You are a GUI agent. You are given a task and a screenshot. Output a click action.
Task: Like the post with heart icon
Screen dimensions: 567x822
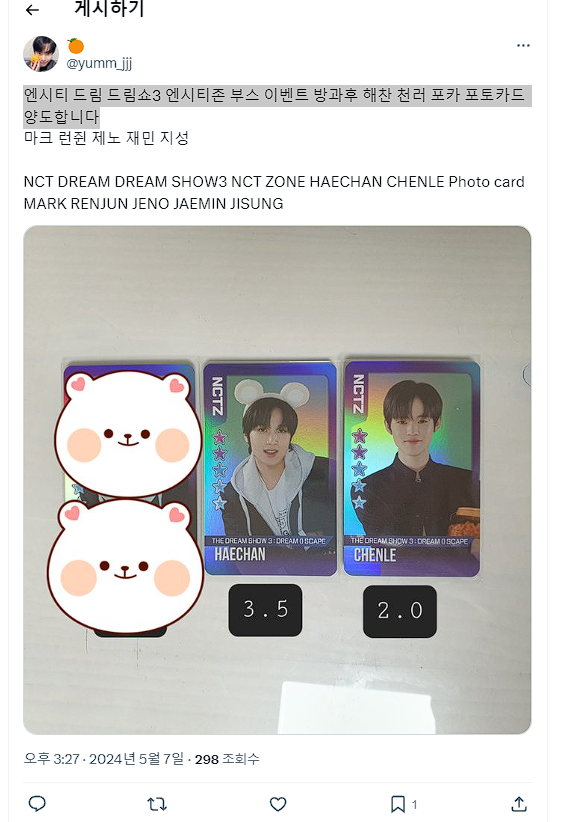tap(278, 804)
